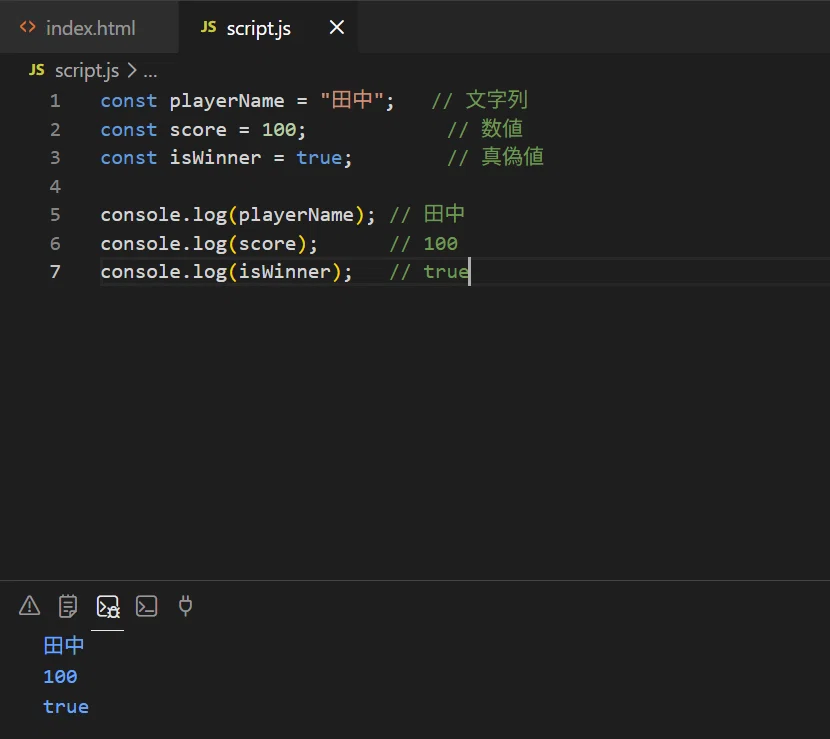Click the // 田中 comment on line 5
Viewport: 830px width, 739px height.
click(x=427, y=214)
